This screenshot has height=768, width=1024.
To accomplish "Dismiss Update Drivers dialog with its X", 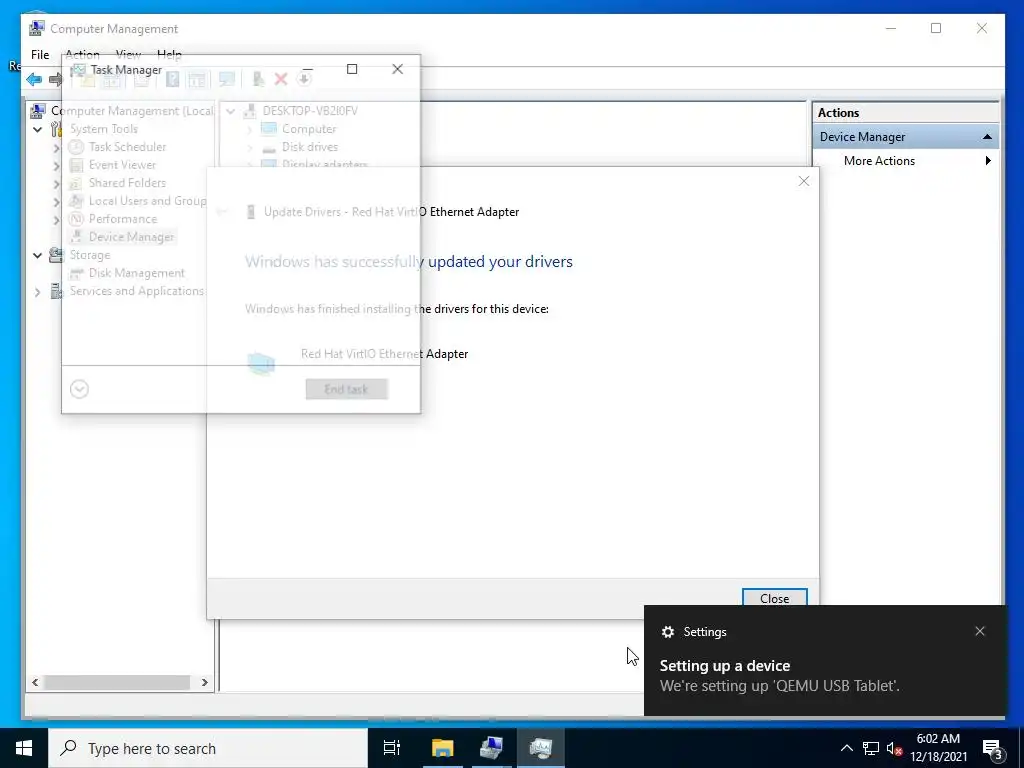I will [x=804, y=182].
